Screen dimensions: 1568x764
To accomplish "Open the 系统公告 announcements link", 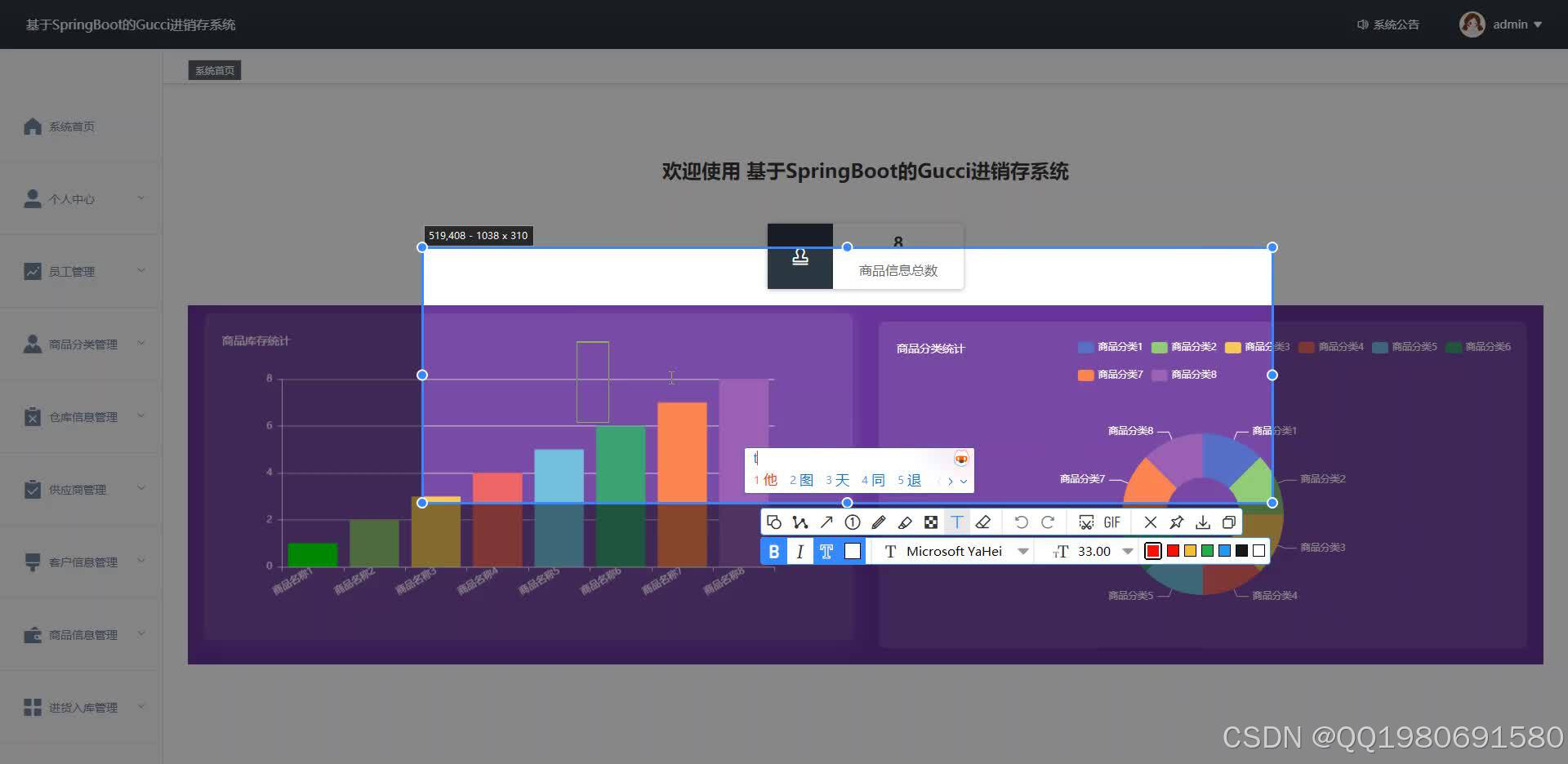I will click(1388, 24).
